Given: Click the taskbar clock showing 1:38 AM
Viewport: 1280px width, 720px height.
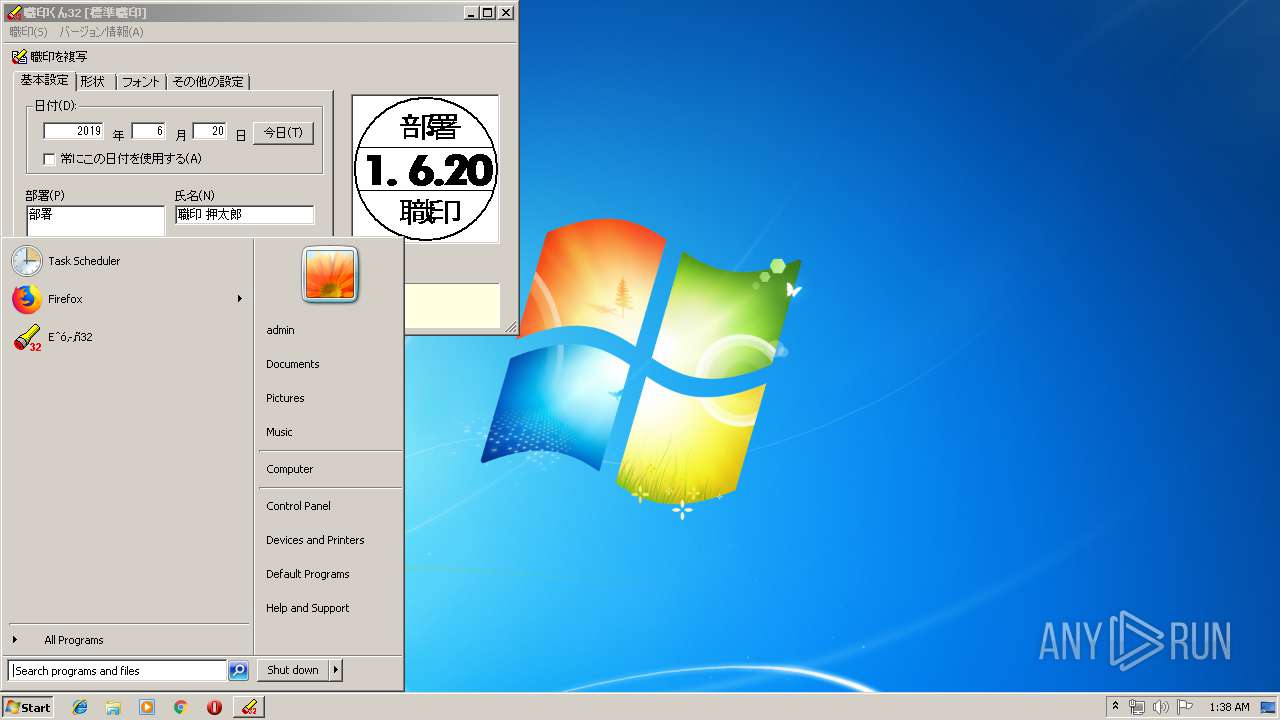Looking at the screenshot, I should [x=1229, y=707].
